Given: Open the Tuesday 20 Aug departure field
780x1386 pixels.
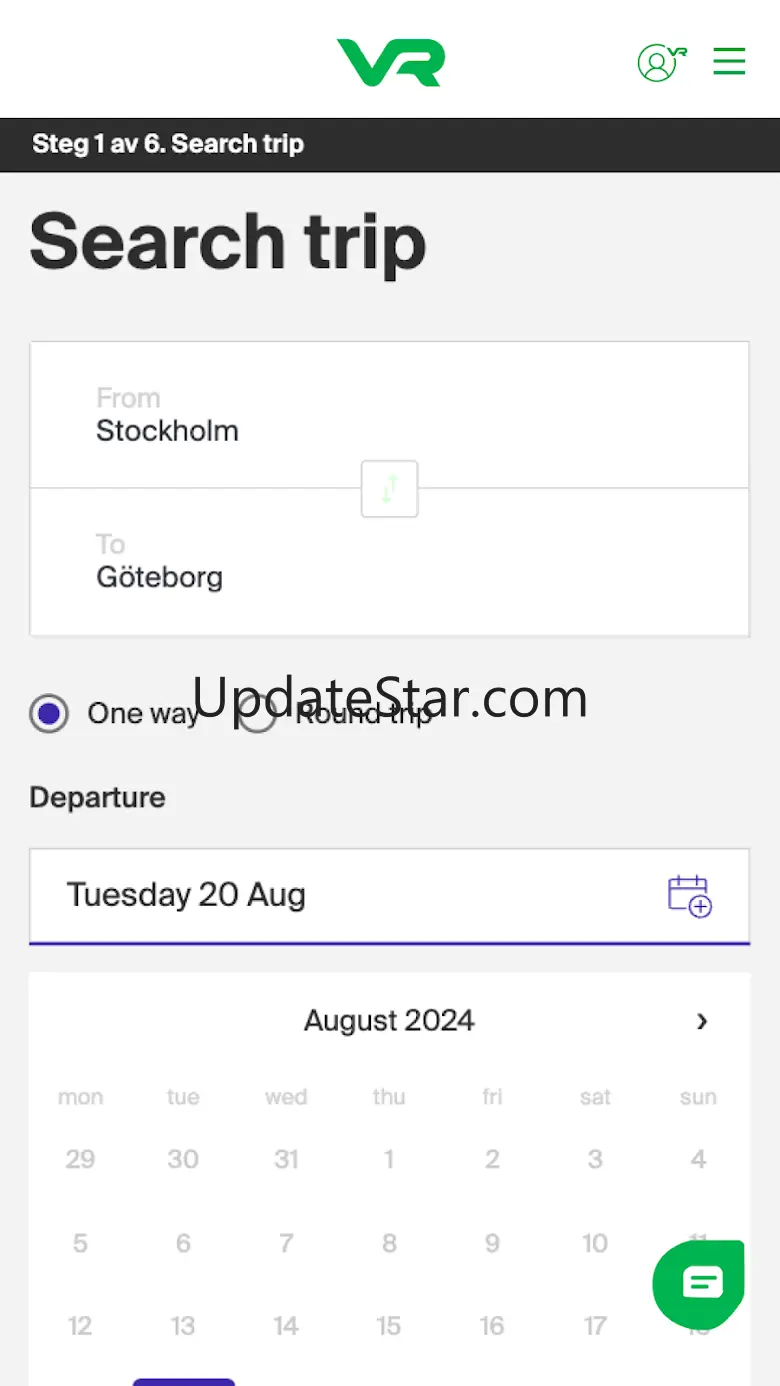Looking at the screenshot, I should [x=340, y=895].
